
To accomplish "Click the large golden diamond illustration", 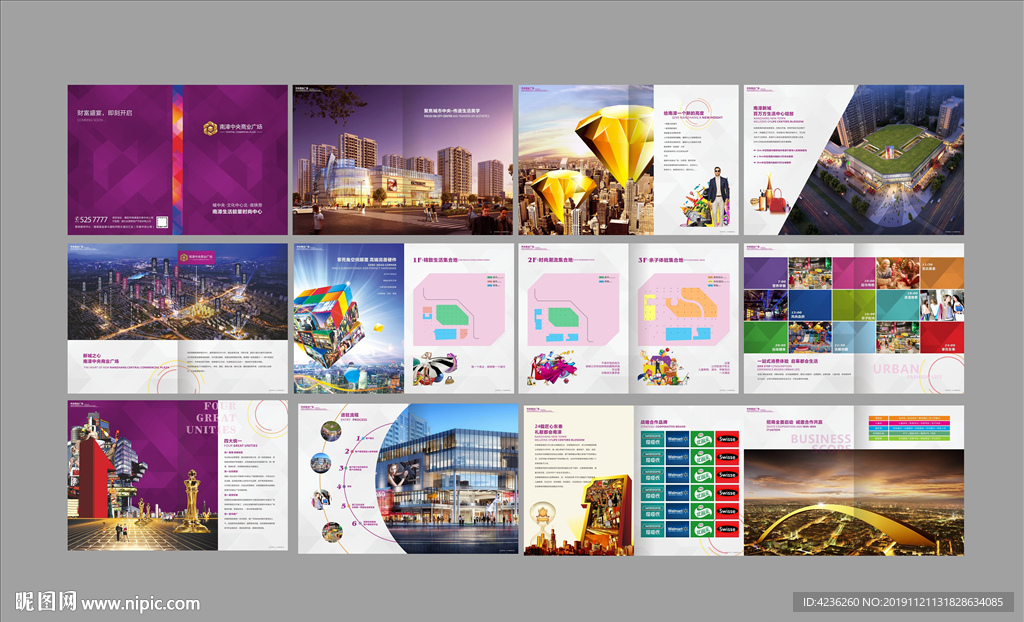I will (615, 144).
